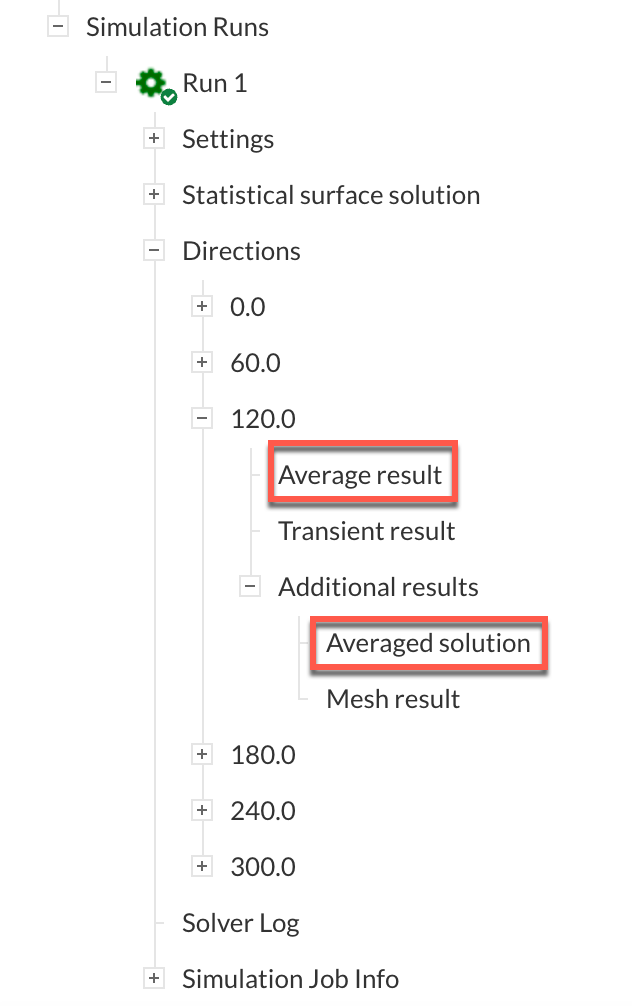Expand the 300.0 direction
The image size is (632, 1006).
tap(203, 867)
